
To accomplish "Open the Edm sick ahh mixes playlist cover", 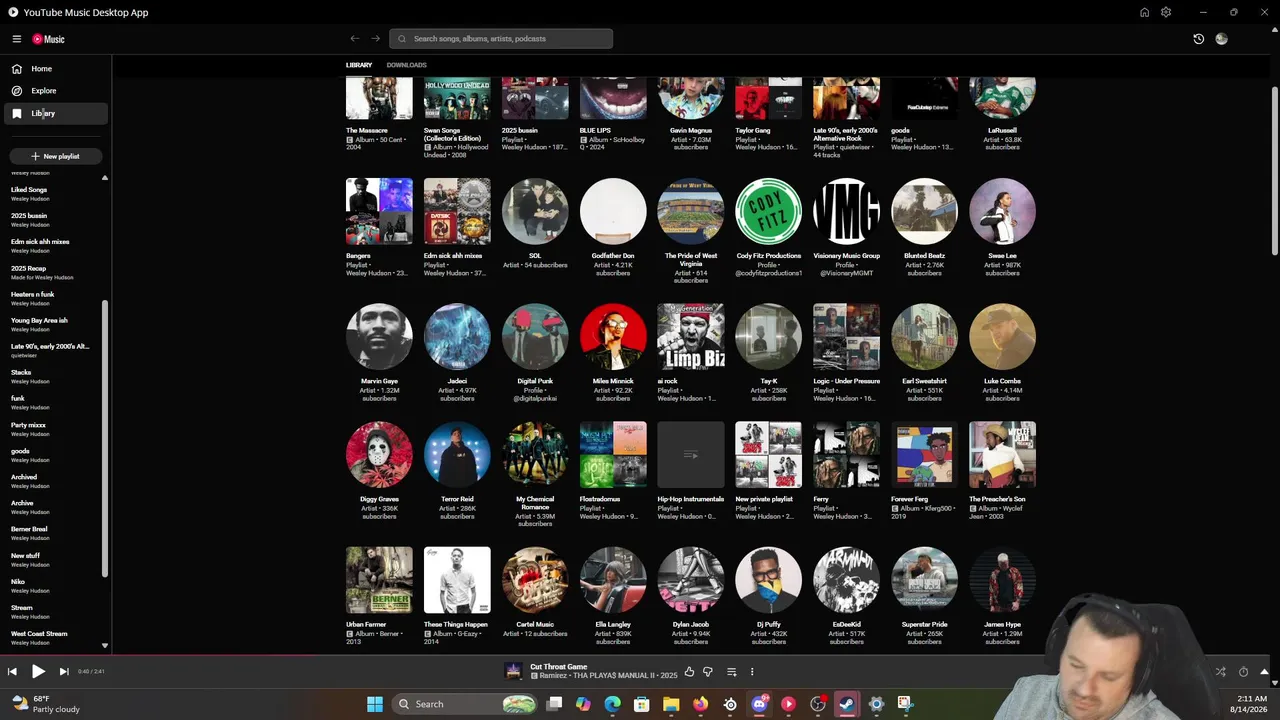I will click(x=457, y=211).
